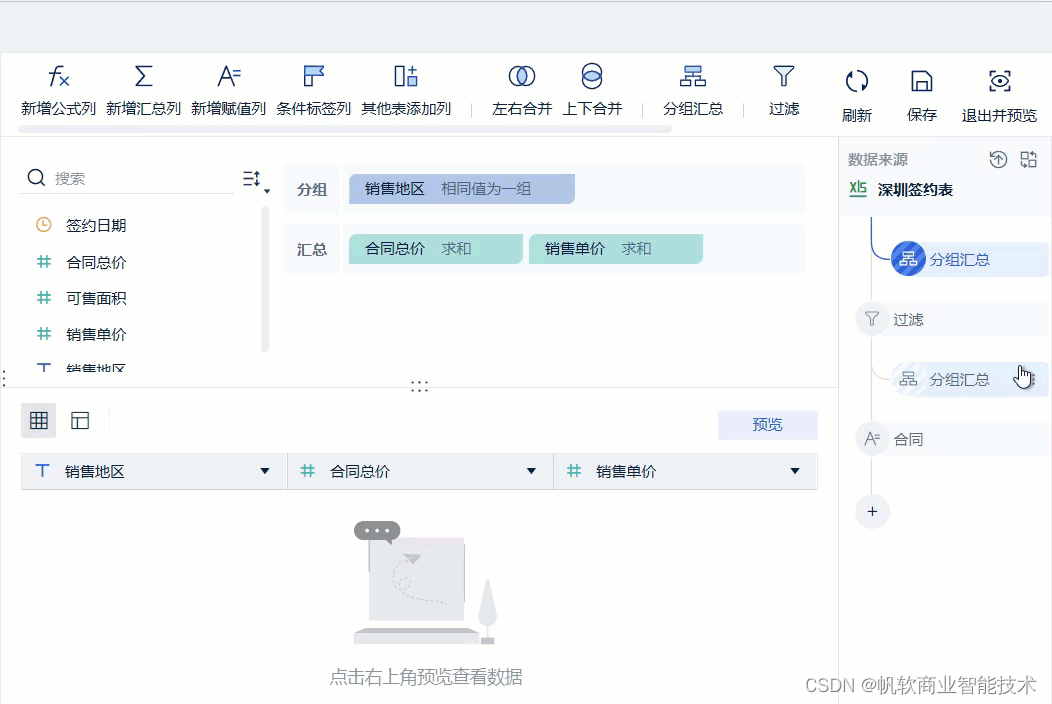
Task: Open the 分组汇总 toolbar icon
Action: tap(693, 74)
